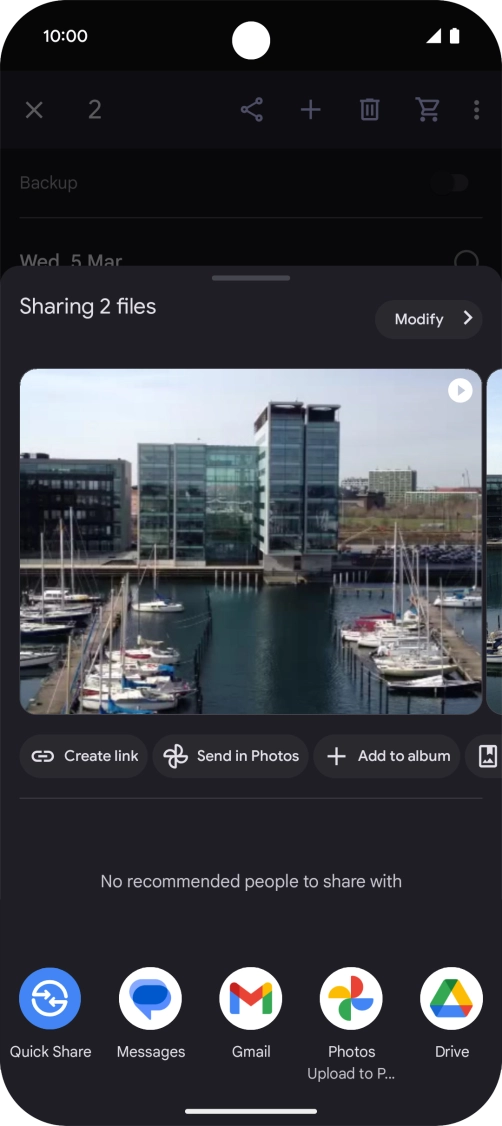This screenshot has height=1126, width=502.
Task: Tap the share icon in top bar
Action: click(x=251, y=110)
